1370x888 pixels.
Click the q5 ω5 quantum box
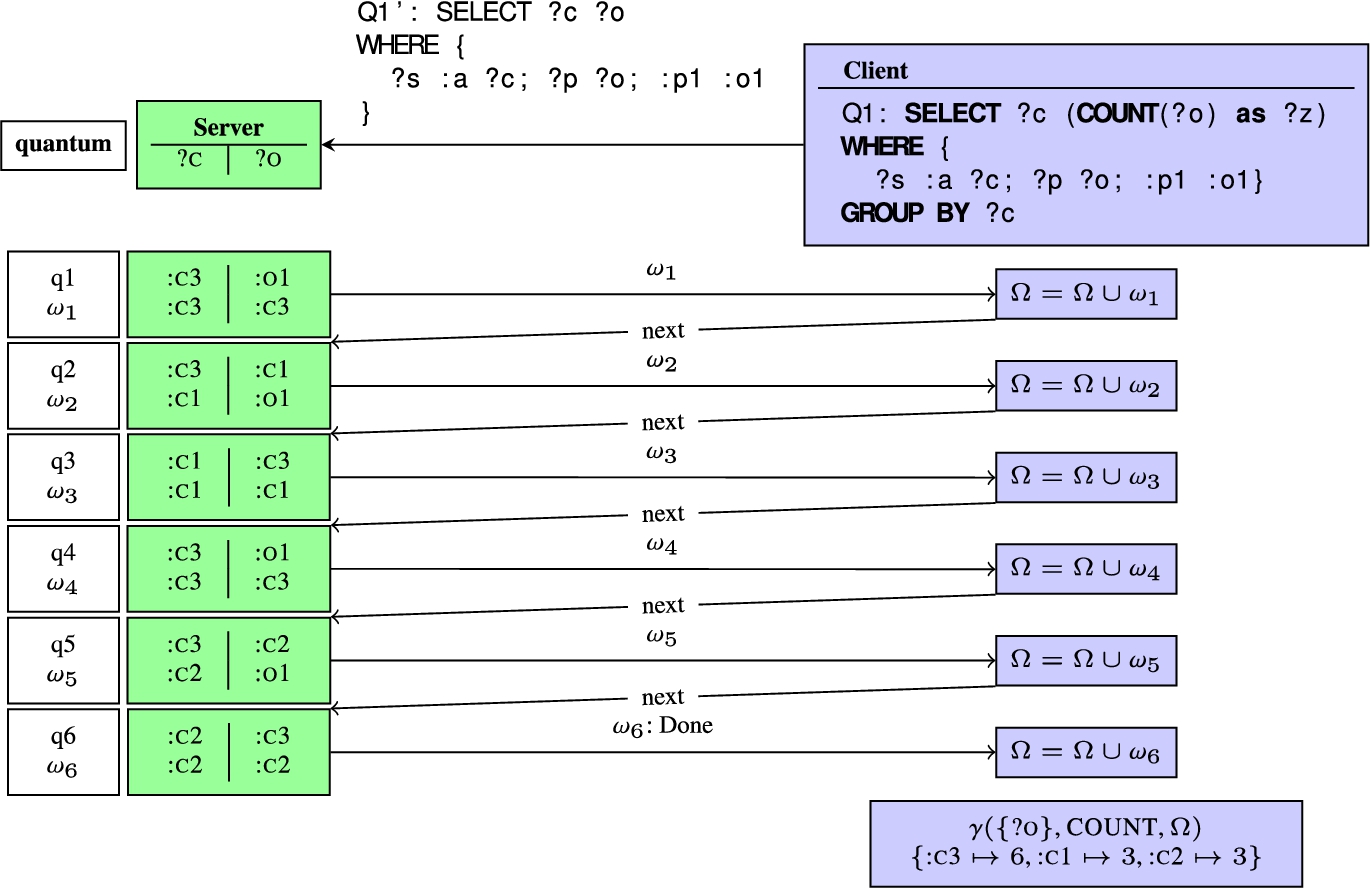coord(63,661)
